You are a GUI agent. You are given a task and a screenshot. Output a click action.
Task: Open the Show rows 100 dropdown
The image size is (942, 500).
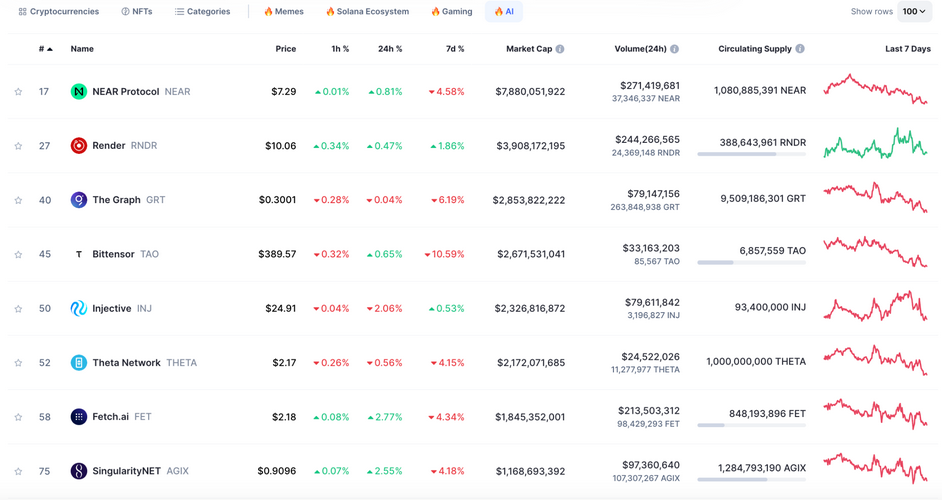(x=914, y=12)
